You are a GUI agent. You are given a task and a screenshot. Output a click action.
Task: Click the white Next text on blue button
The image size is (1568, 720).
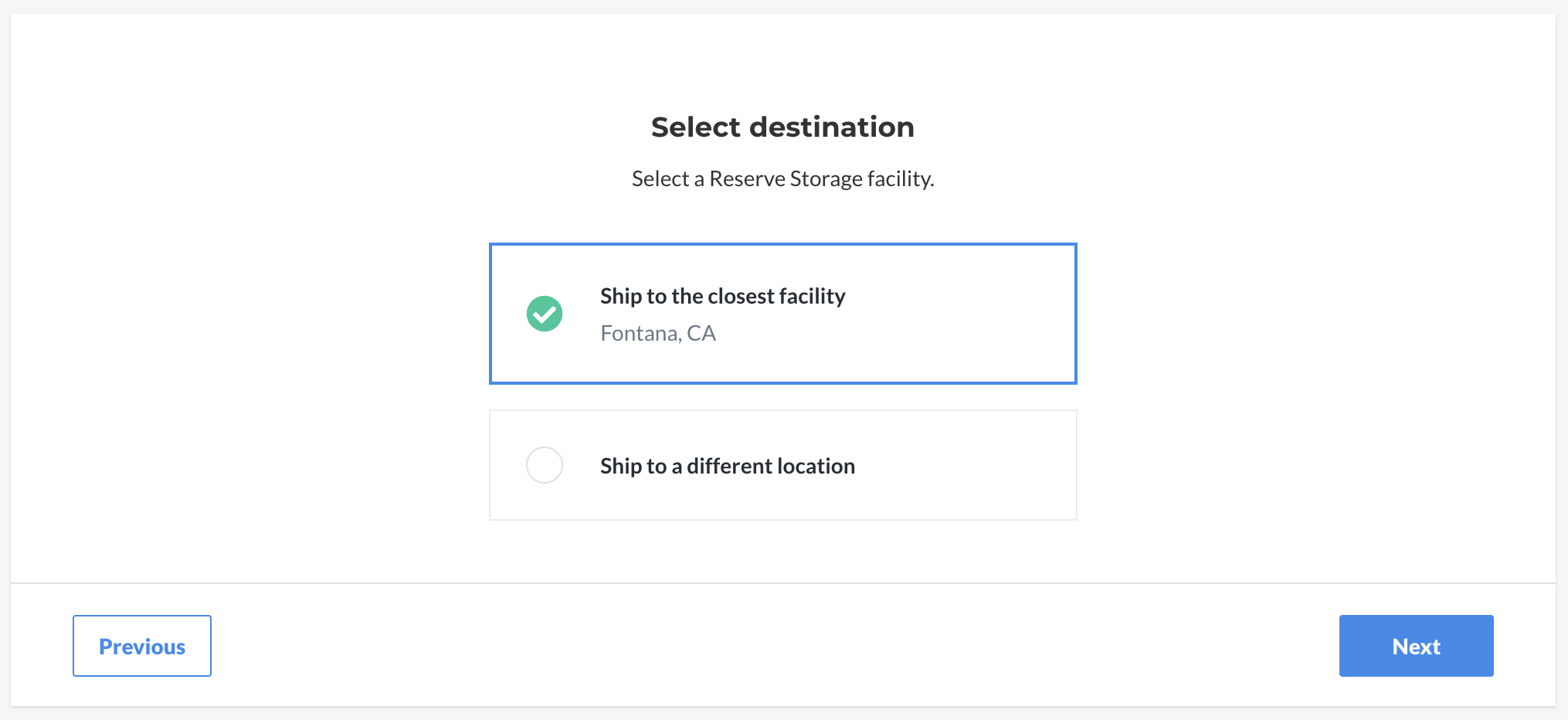pyautogui.click(x=1416, y=647)
